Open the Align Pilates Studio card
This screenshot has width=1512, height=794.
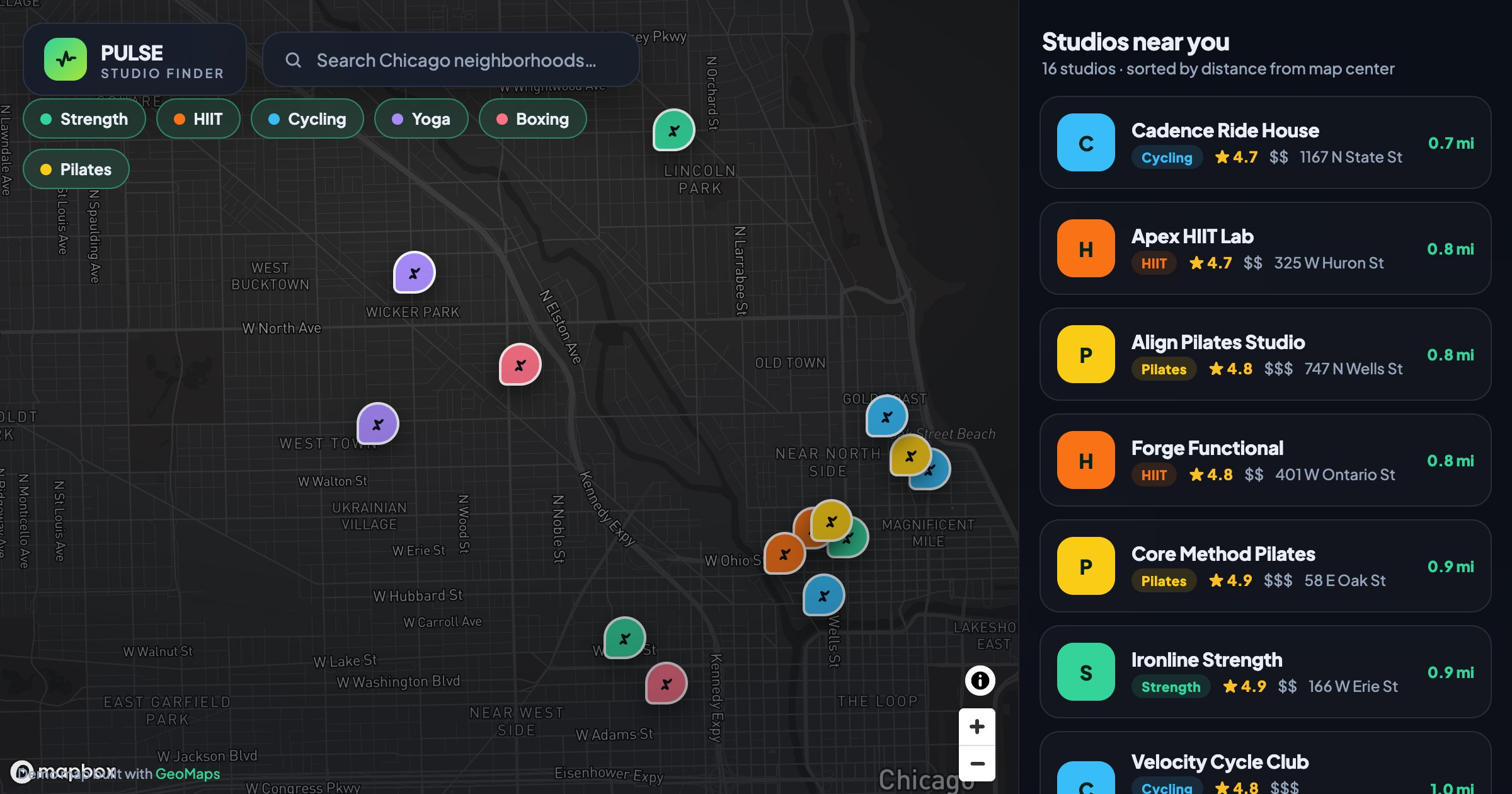tap(1265, 354)
